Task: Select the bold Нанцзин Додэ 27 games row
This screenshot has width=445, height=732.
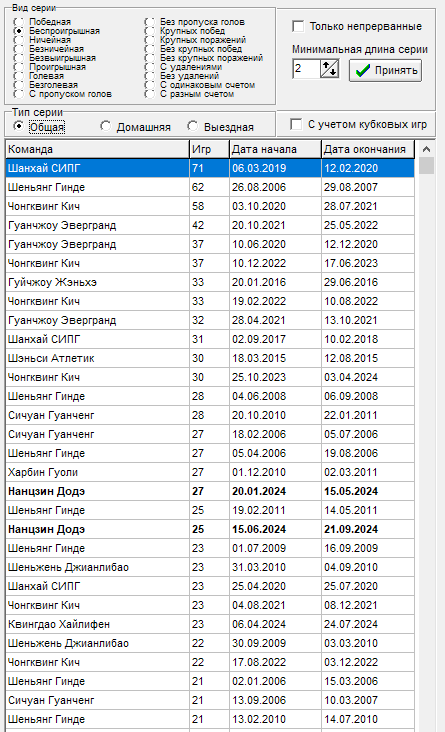Action: (x=210, y=491)
